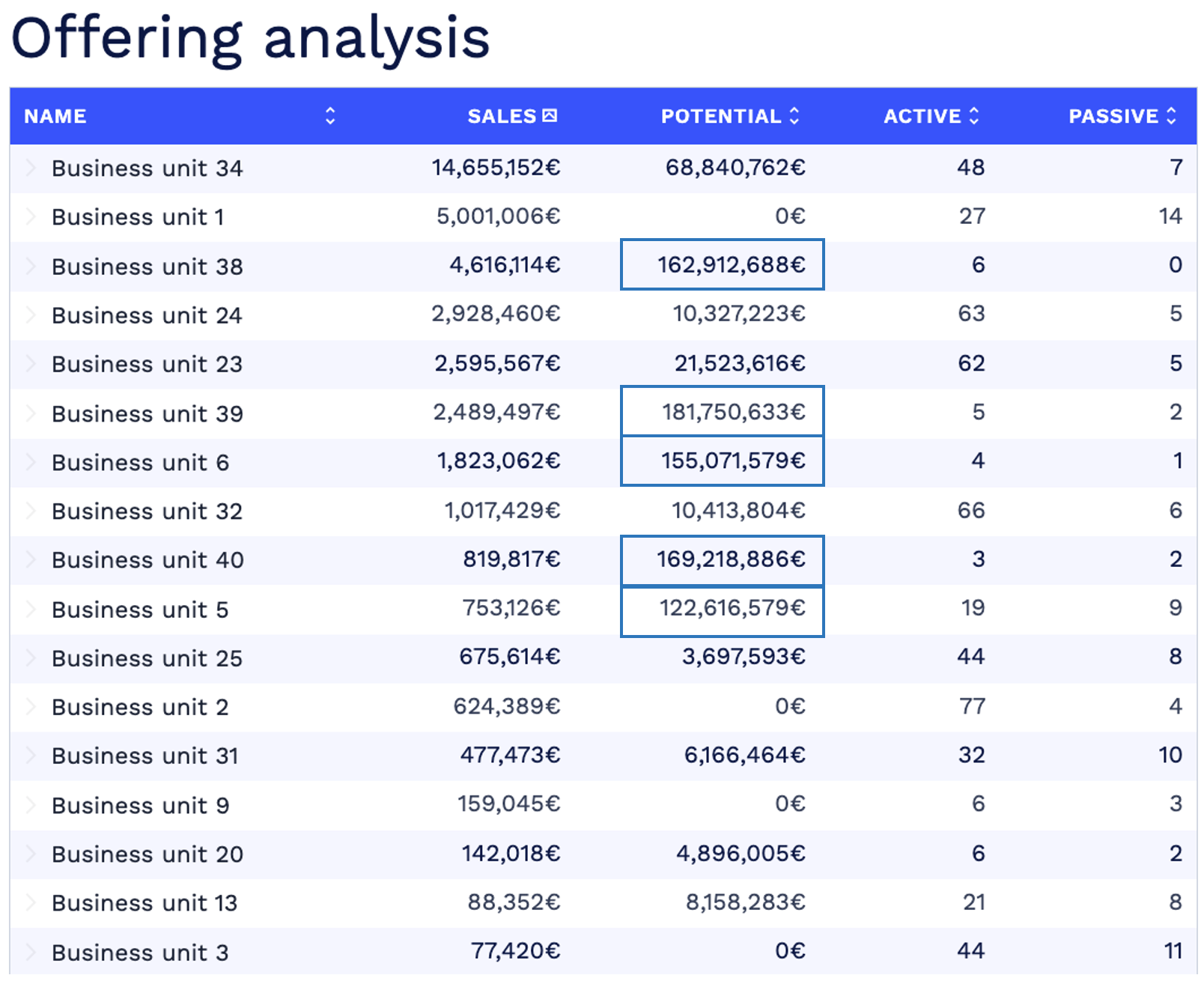
Task: Sort by Active column arrows
Action: [x=973, y=116]
